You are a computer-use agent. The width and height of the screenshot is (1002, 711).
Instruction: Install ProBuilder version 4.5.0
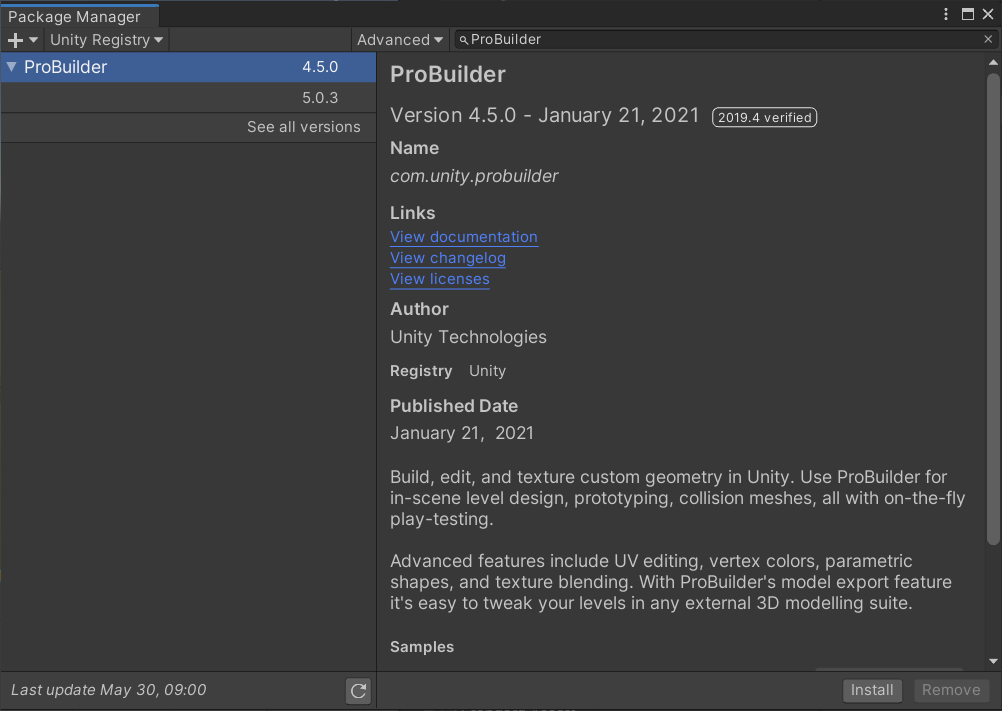871,690
